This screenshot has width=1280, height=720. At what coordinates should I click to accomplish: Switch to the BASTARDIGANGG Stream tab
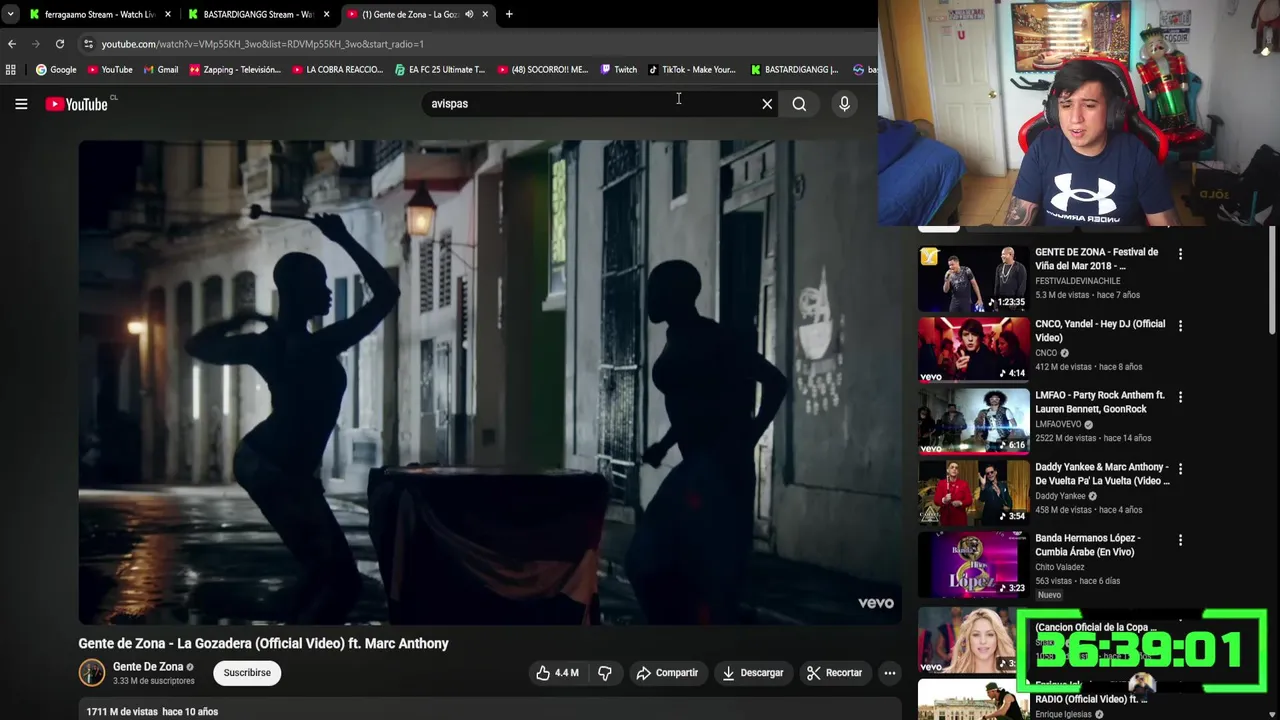click(x=258, y=14)
